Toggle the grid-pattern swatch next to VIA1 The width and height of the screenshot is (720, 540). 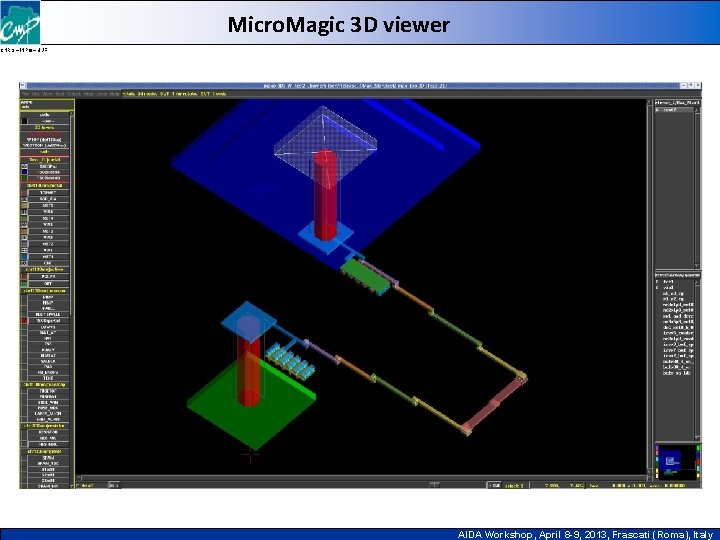[x=24, y=250]
